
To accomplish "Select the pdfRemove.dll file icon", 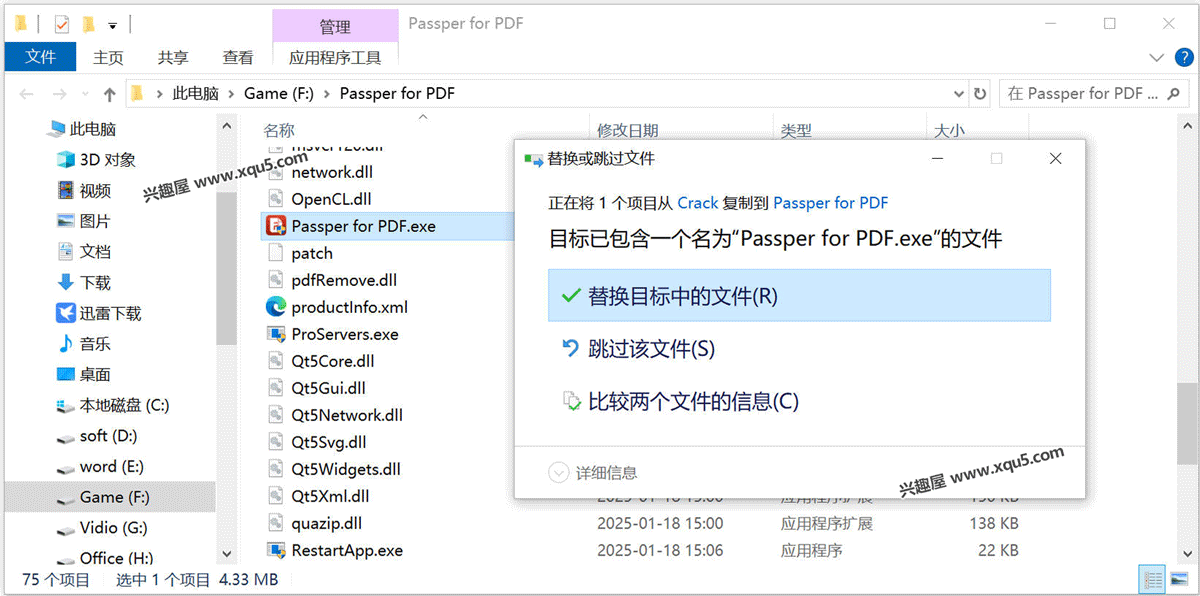I will coord(276,280).
